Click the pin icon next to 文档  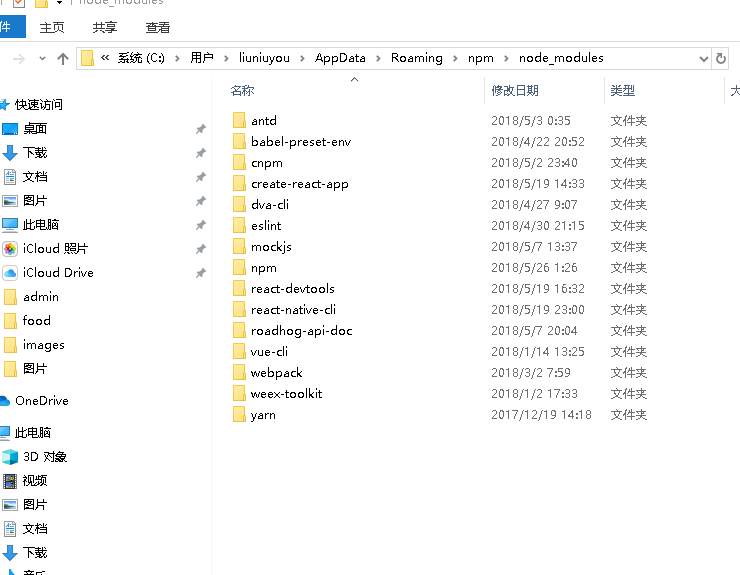pos(201,177)
